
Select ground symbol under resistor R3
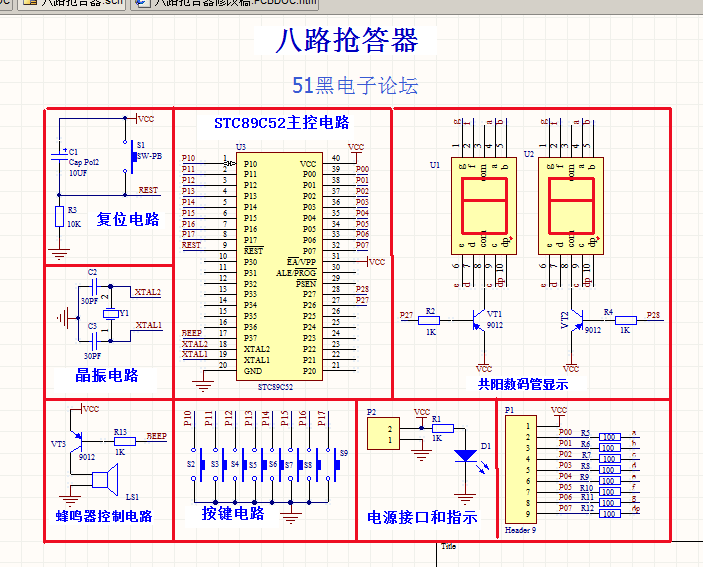[x=59, y=254]
